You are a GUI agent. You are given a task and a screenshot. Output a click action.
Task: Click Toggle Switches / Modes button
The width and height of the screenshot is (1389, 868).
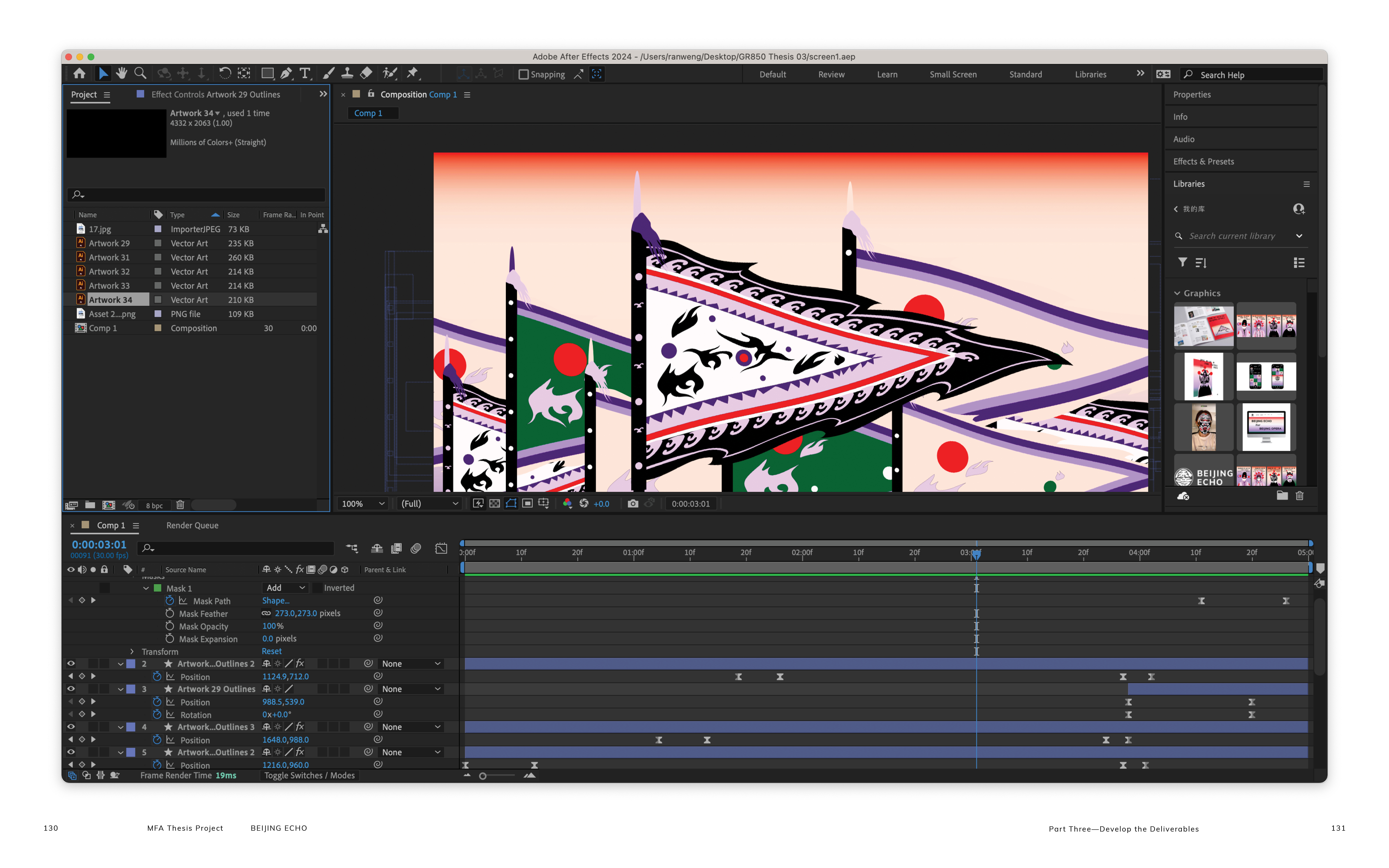(309, 776)
